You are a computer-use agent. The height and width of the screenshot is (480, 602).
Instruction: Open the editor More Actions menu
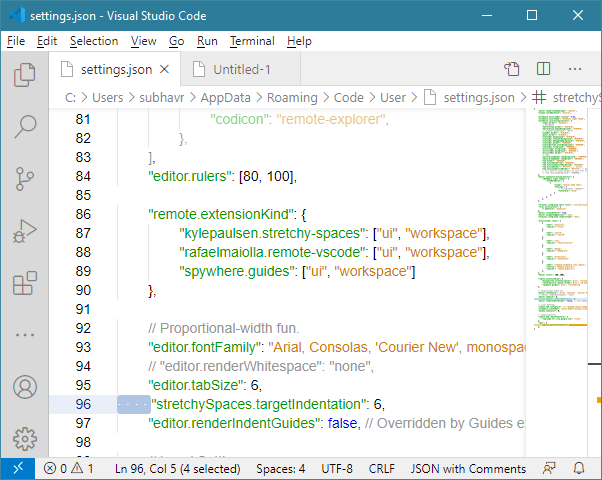(575, 69)
